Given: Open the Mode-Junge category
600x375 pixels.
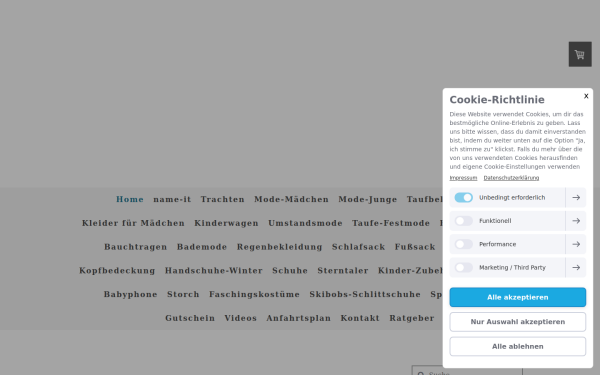Looking at the screenshot, I should coord(367,199).
